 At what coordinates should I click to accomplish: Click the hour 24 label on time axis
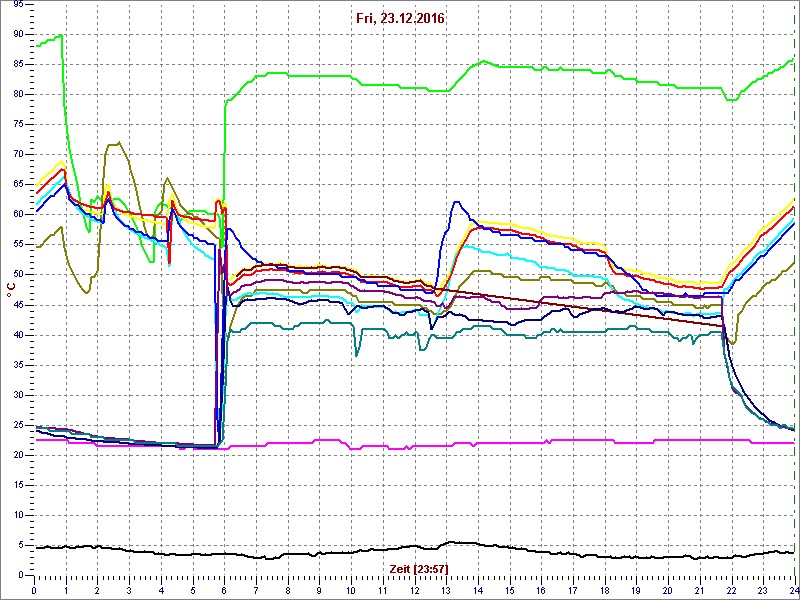click(x=793, y=590)
